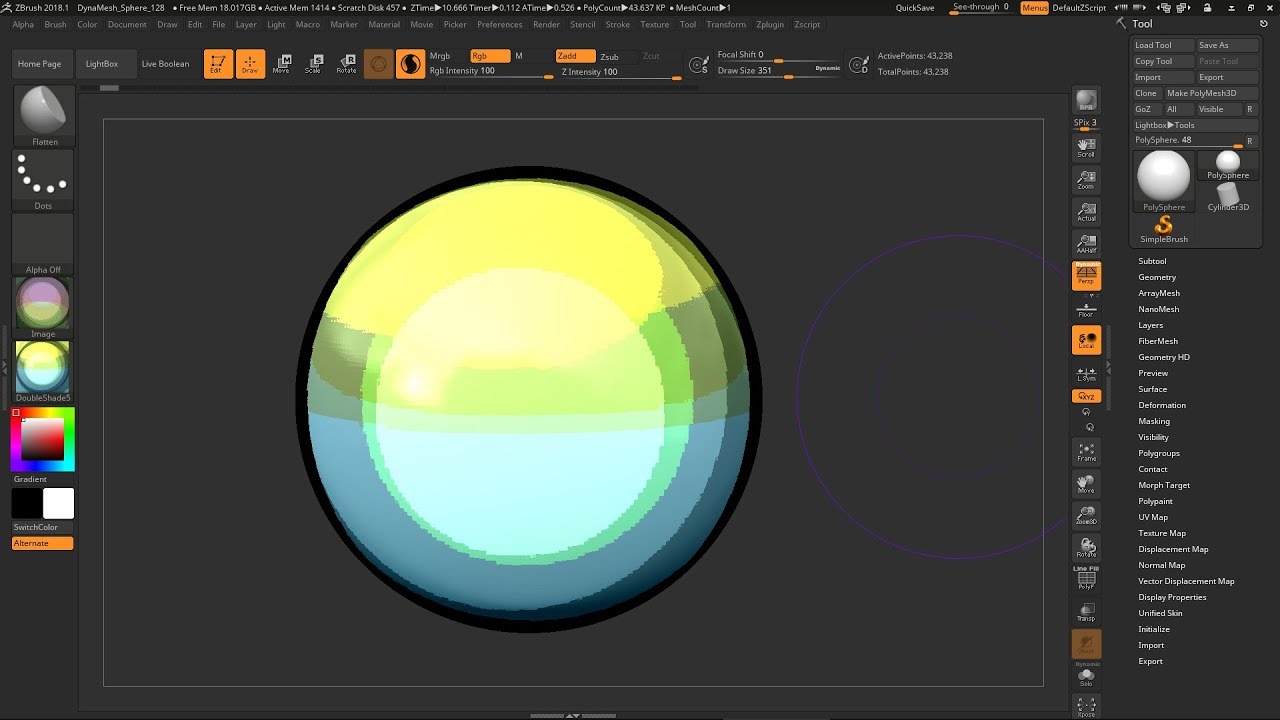Click the focal shift S curve icon
1280x720 pixels.
pos(700,64)
